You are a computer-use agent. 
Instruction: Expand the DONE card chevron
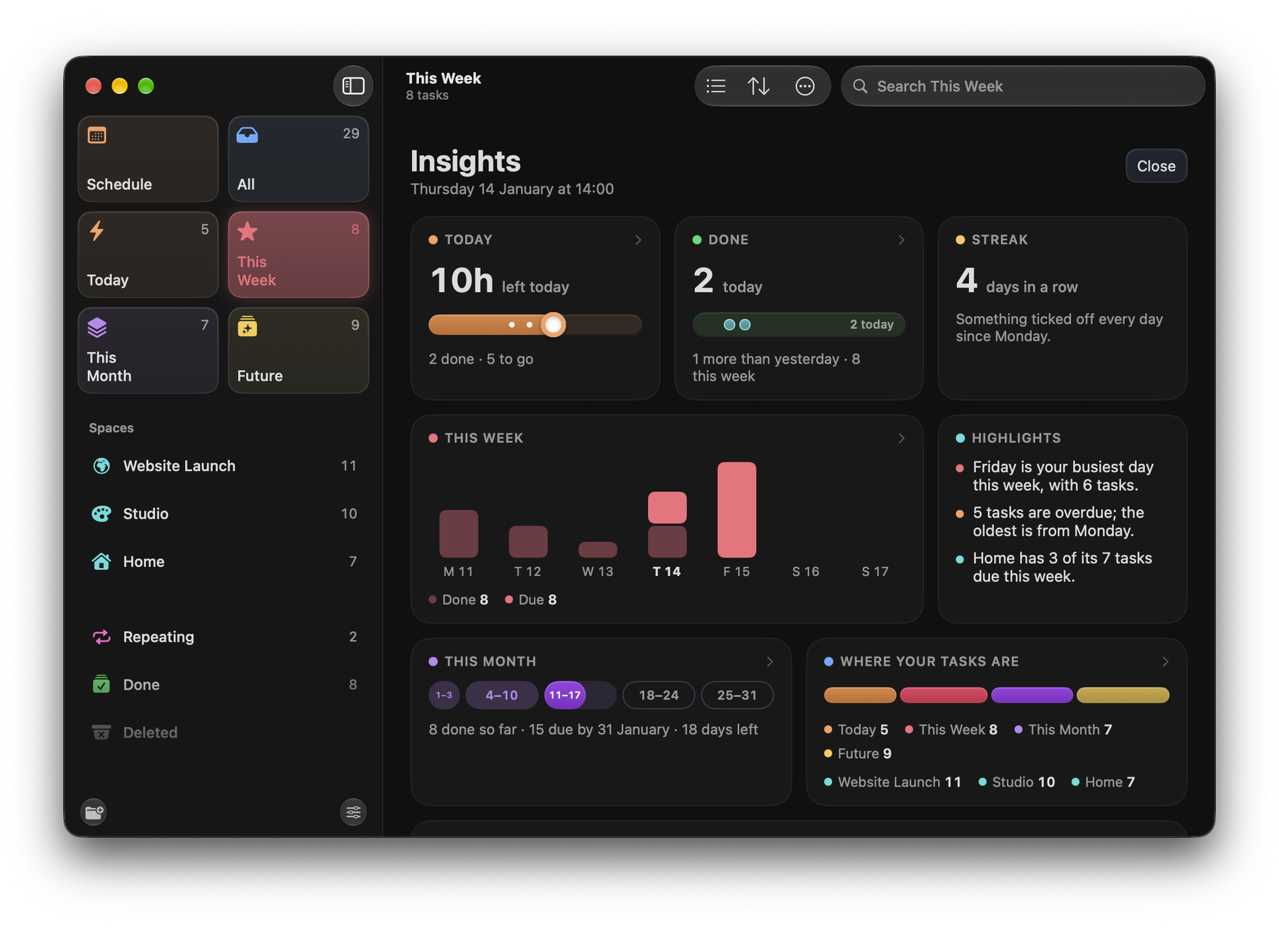coord(901,239)
